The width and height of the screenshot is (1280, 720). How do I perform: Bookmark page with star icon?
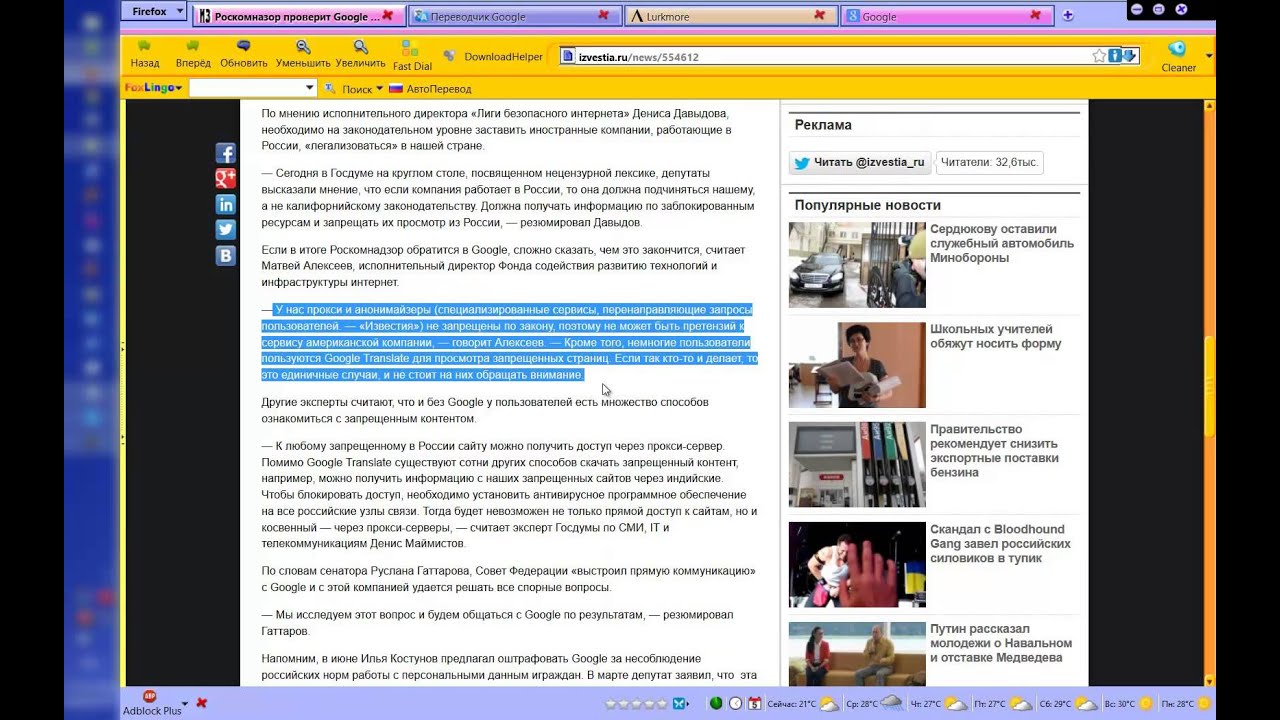(1099, 56)
